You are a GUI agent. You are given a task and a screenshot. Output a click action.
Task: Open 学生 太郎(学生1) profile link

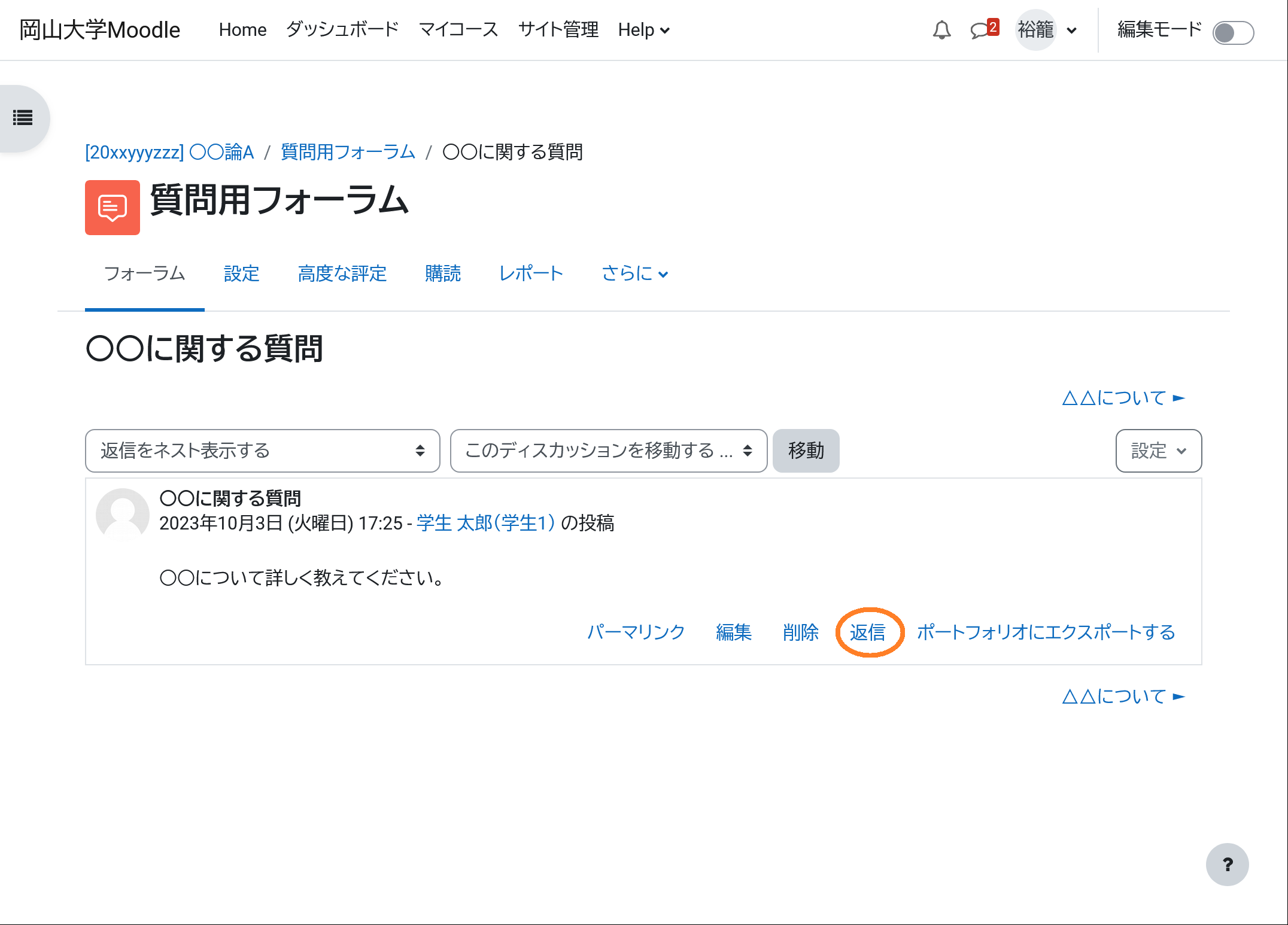tap(486, 523)
